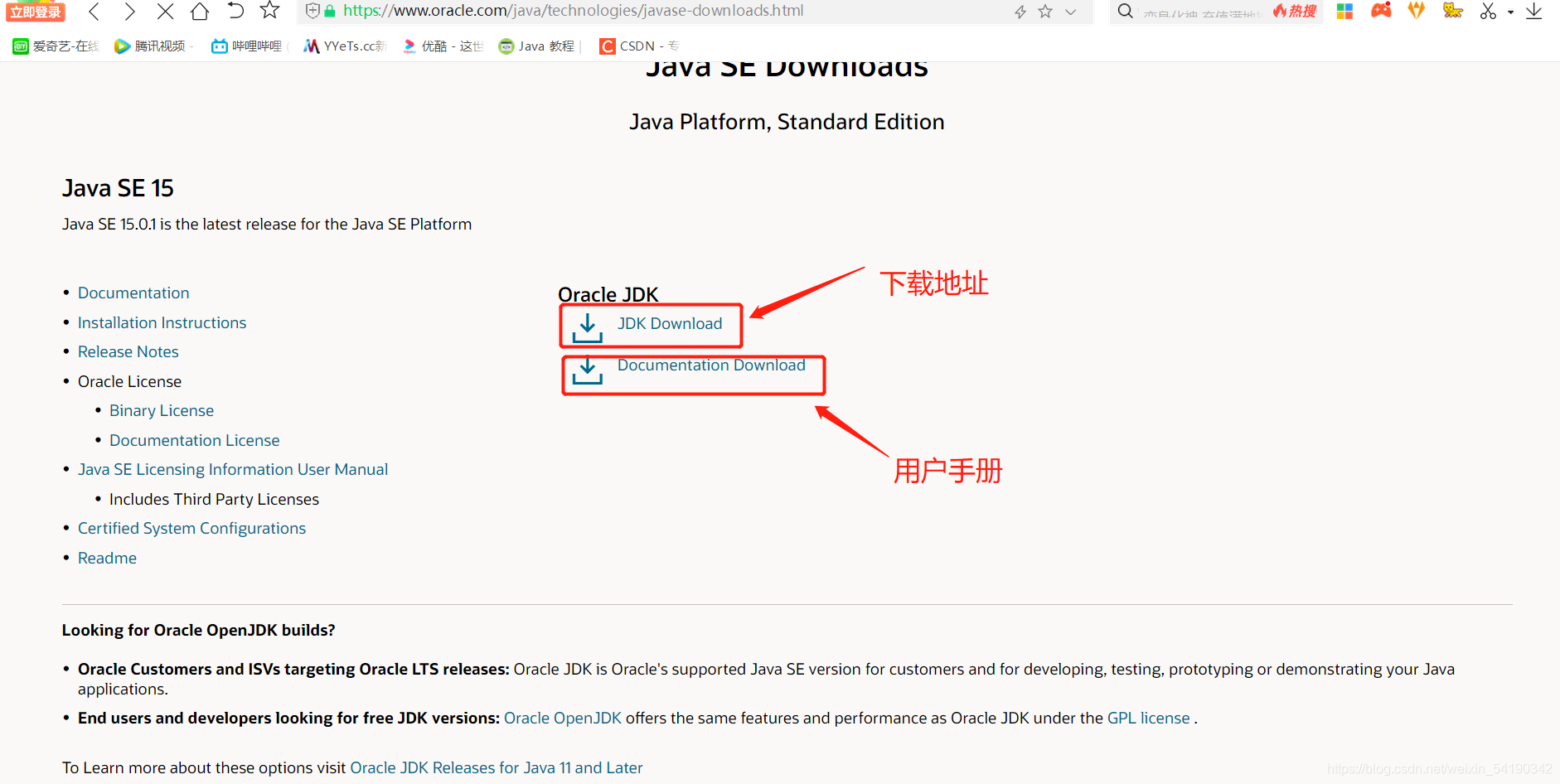The width and height of the screenshot is (1560, 784).
Task: Click the Java SE 15 heading
Action: point(118,188)
